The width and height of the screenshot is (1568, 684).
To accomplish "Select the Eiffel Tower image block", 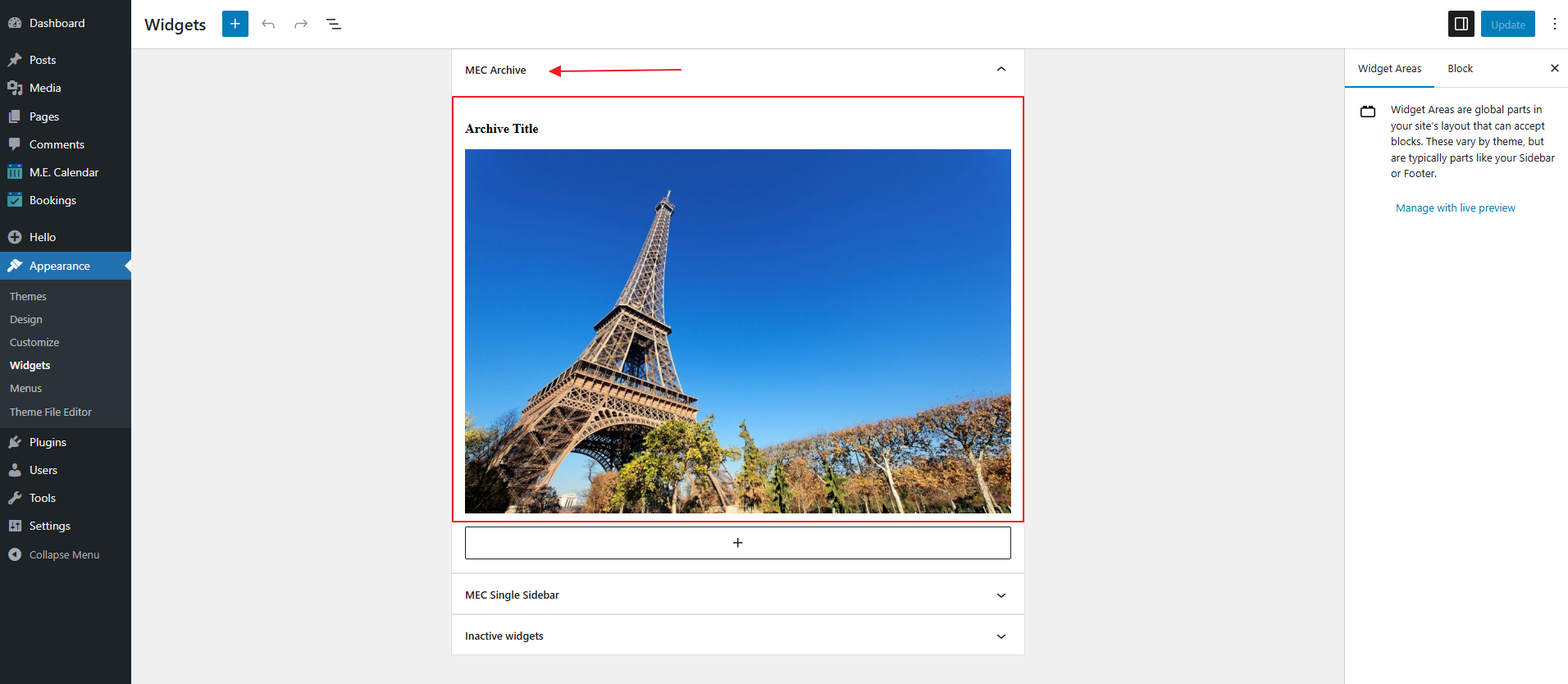I will tap(737, 331).
